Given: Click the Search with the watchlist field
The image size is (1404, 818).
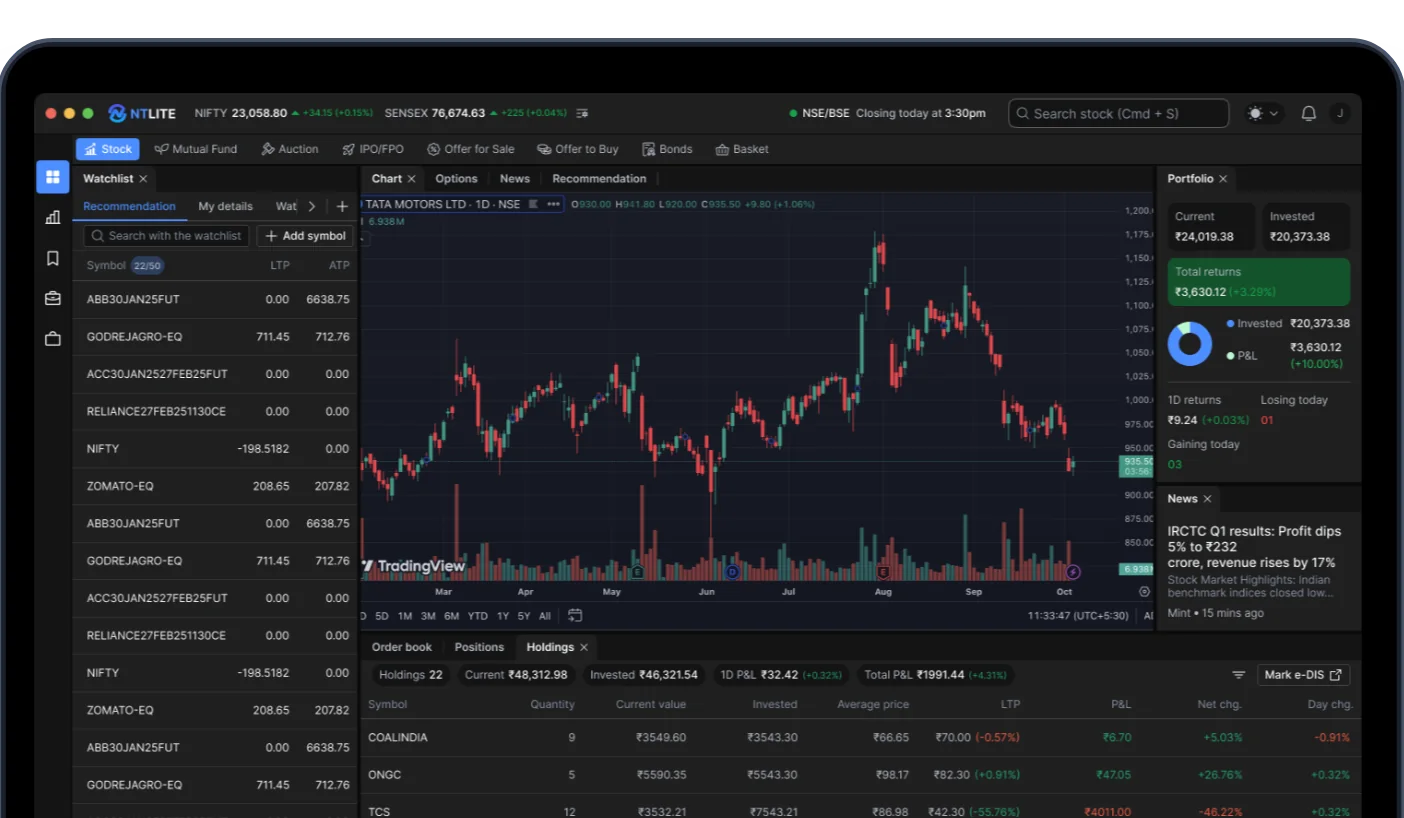Looking at the screenshot, I should [x=166, y=236].
